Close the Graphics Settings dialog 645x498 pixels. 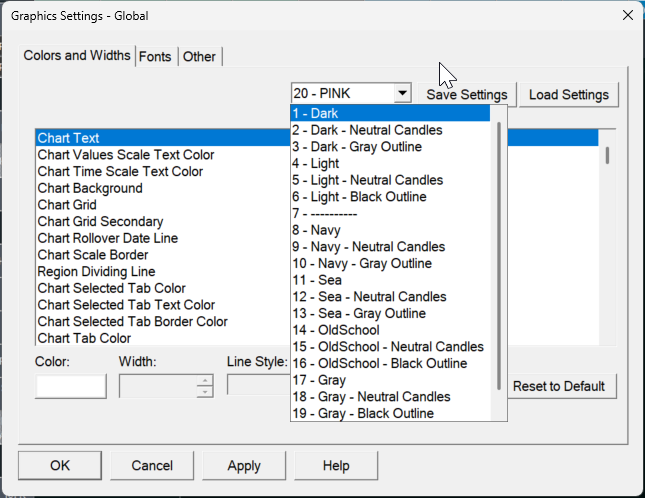627,15
